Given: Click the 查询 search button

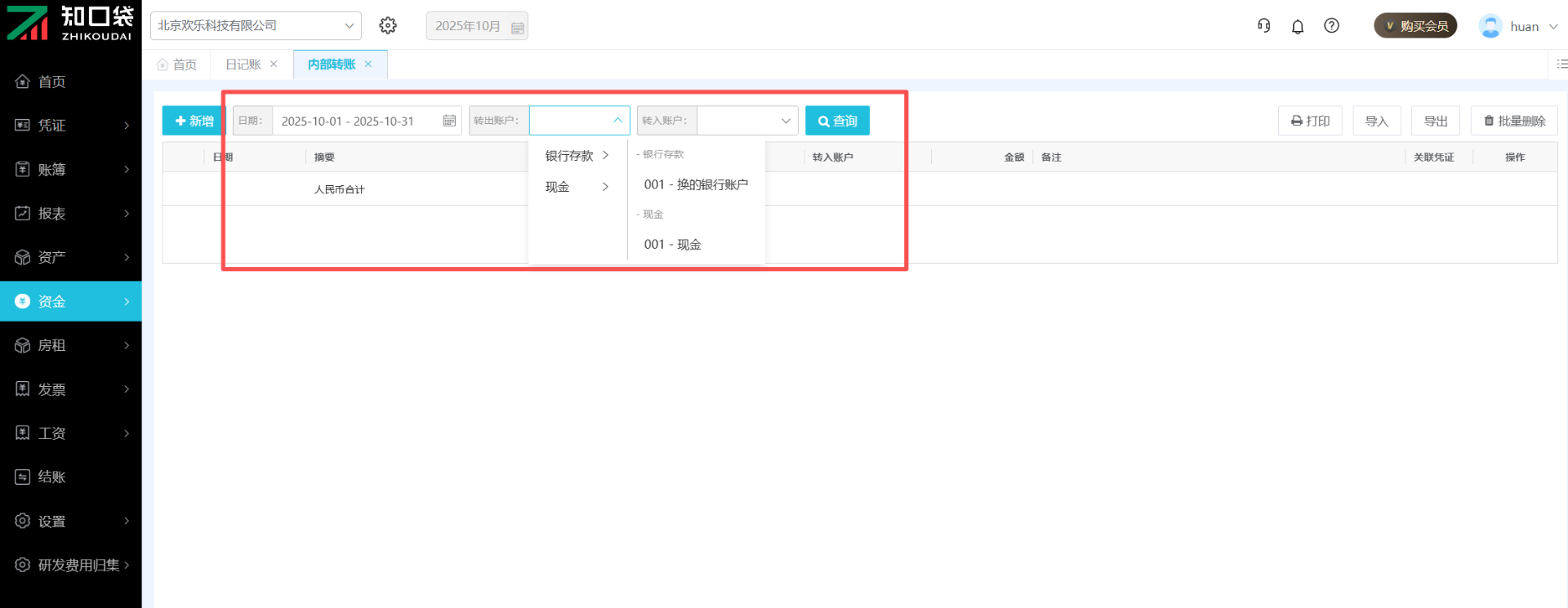Looking at the screenshot, I should tap(837, 121).
